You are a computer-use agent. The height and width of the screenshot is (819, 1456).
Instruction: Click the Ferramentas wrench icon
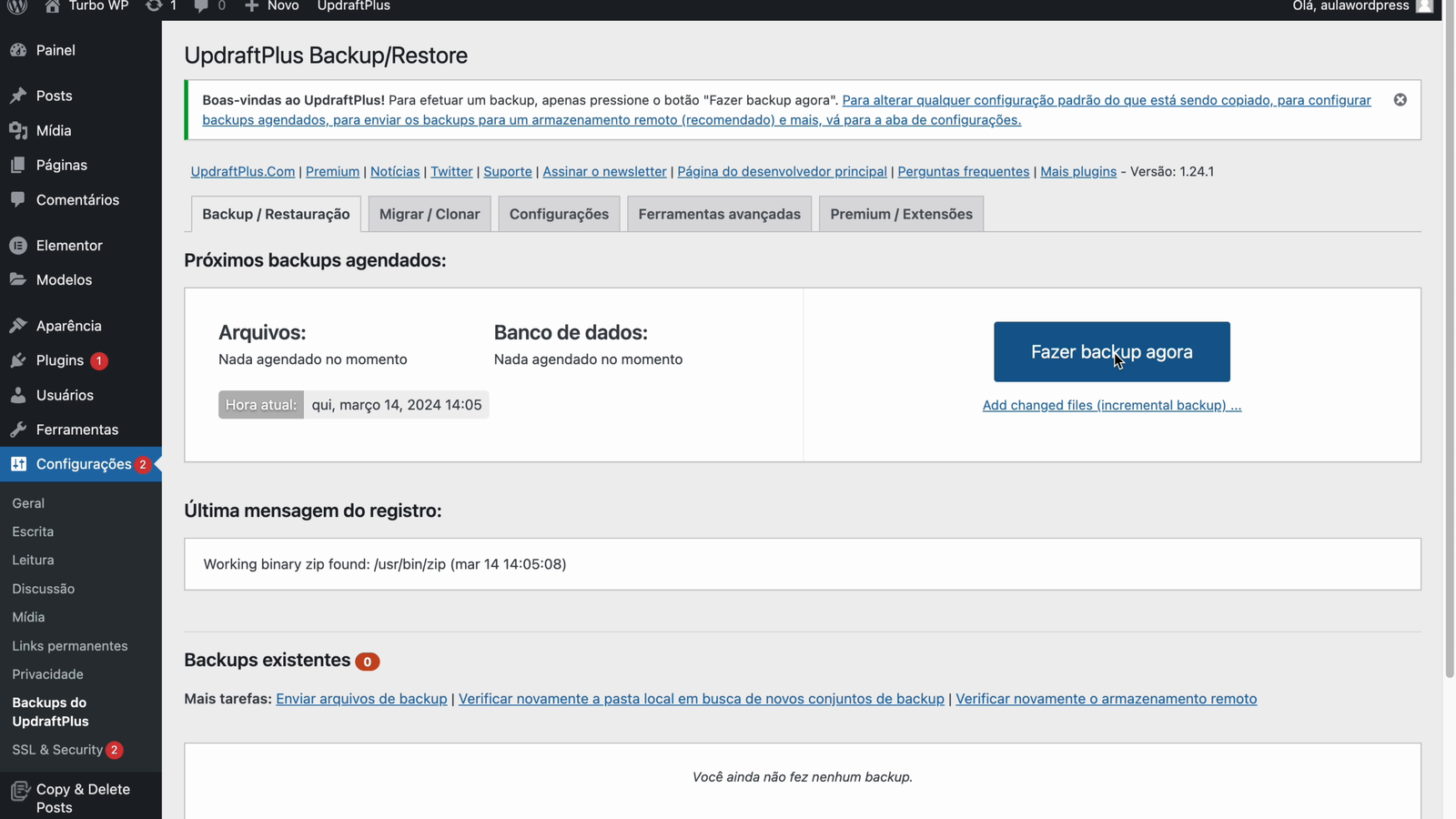(x=18, y=430)
